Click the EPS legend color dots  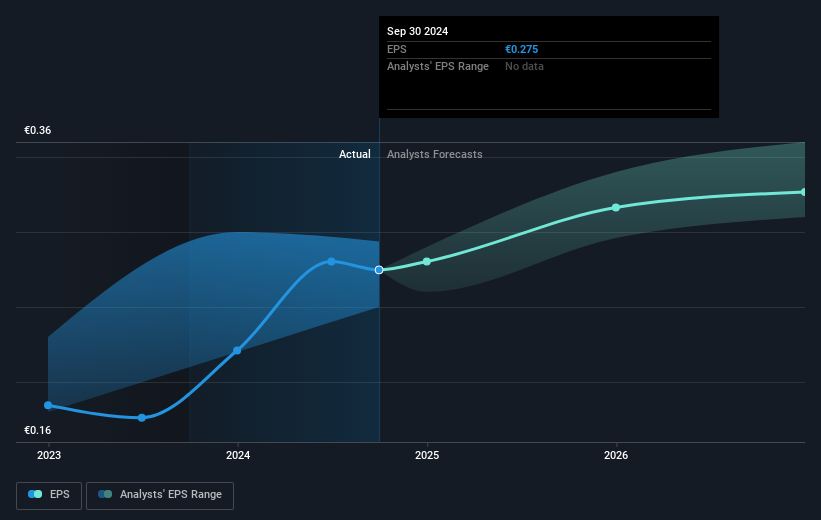pos(35,494)
